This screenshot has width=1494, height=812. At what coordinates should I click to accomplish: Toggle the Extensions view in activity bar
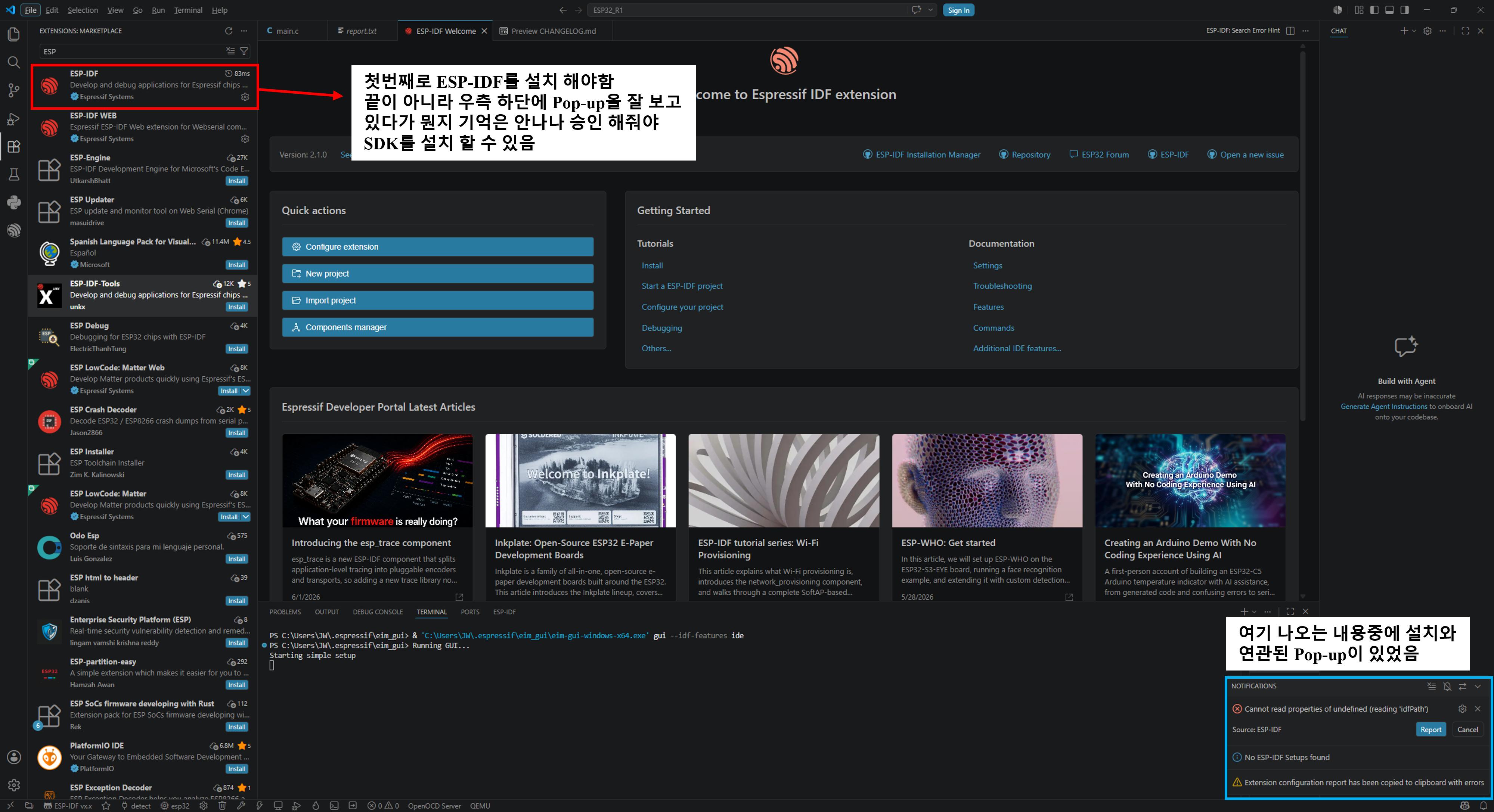[13, 147]
